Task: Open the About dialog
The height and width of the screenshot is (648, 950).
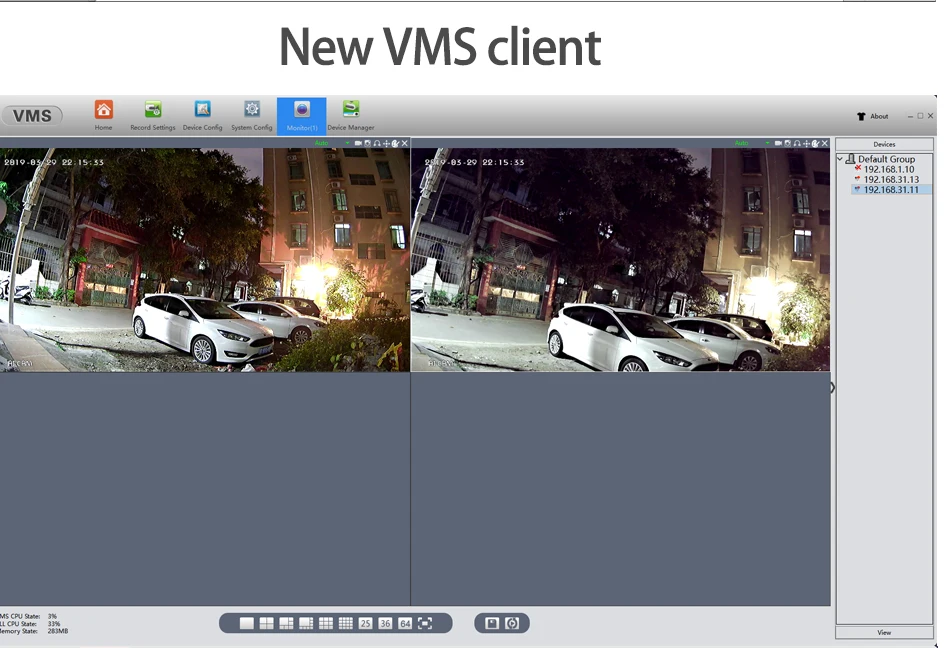Action: (x=872, y=116)
